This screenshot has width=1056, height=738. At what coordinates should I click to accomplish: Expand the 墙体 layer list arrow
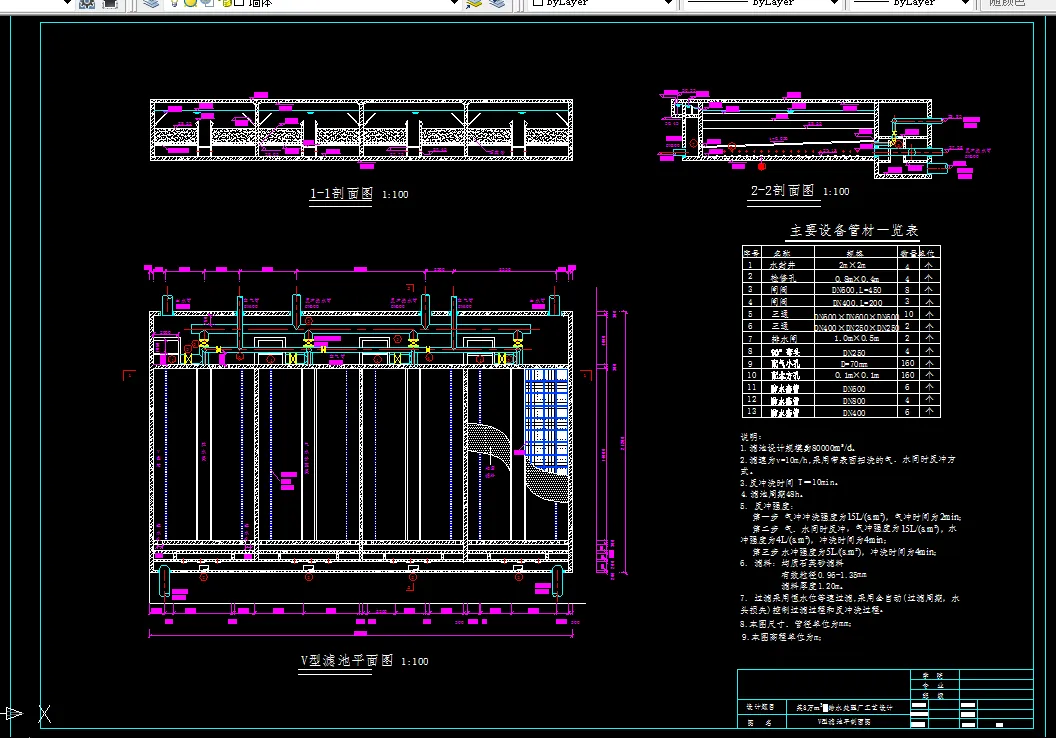coord(454,3)
